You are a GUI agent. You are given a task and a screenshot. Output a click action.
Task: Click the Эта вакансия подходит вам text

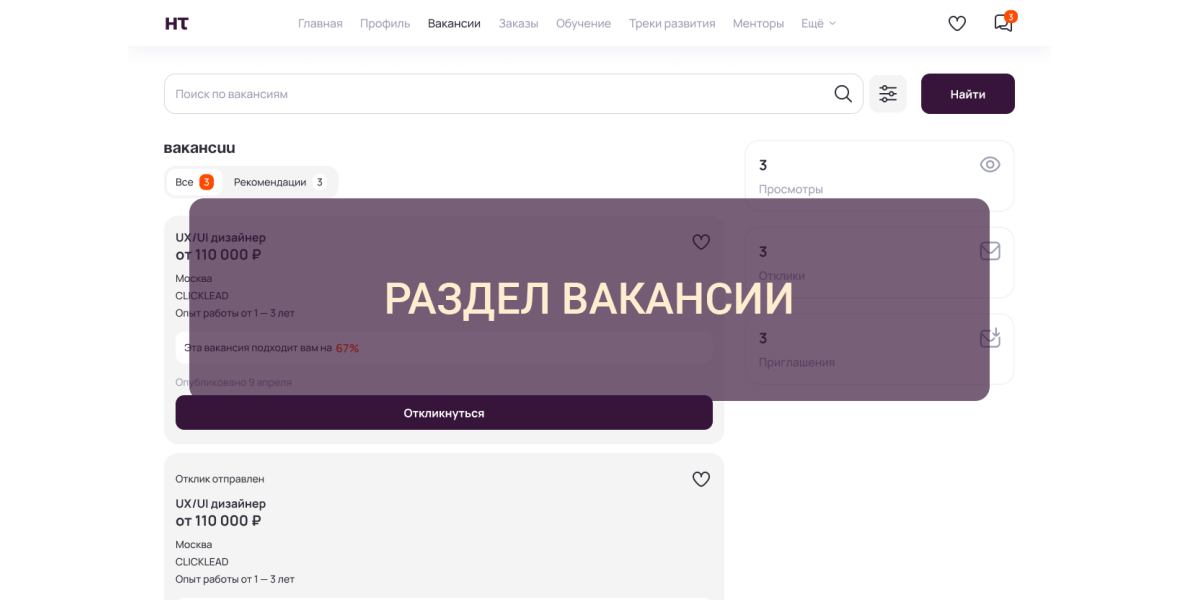258,348
